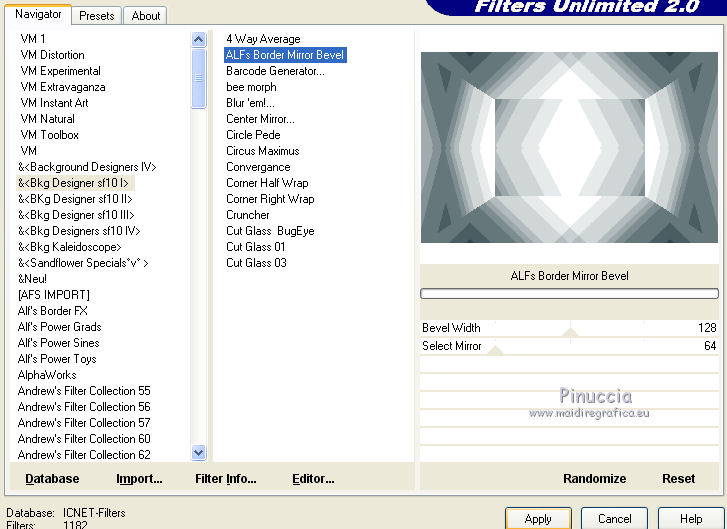Choose the Blur 'em!... filter

pos(250,103)
